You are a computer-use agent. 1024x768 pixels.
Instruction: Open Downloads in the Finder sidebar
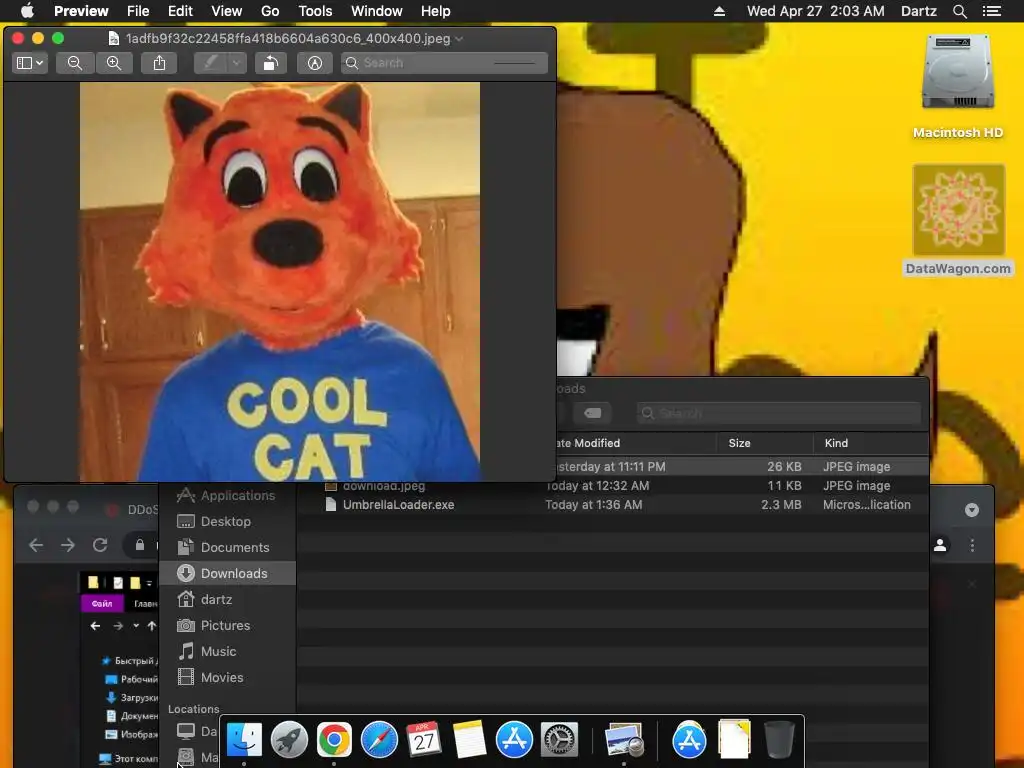tap(227, 573)
